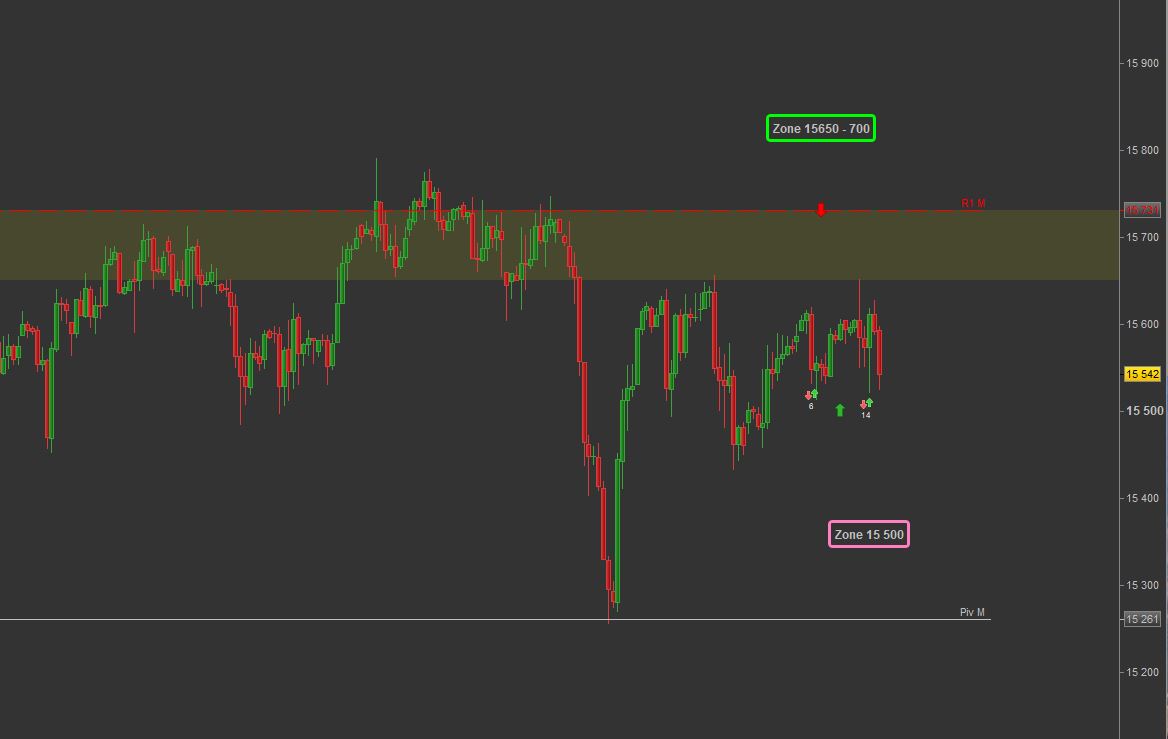The height and width of the screenshot is (739, 1168).
Task: Select the 'Piv M' pivot label
Action: pyautogui.click(x=972, y=612)
